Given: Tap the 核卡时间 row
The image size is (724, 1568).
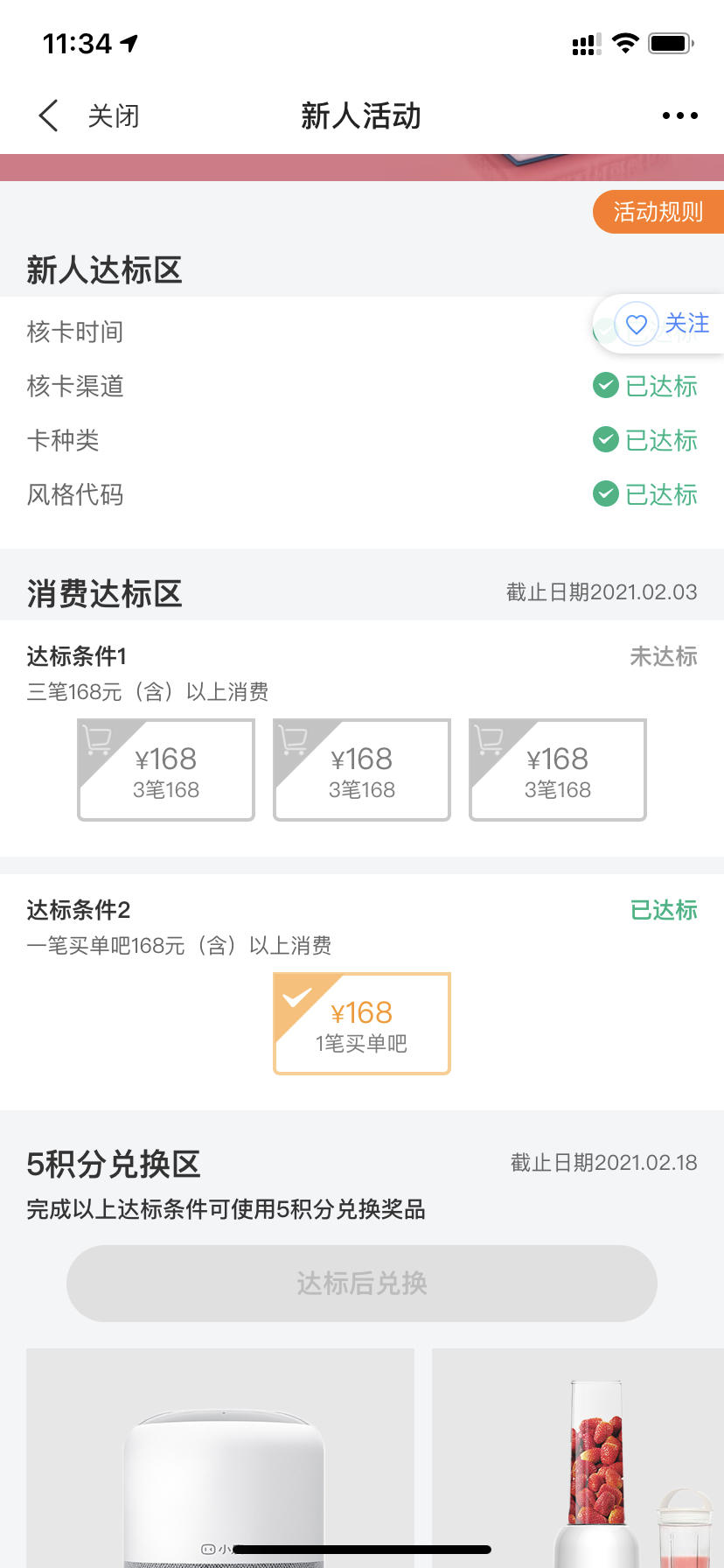Looking at the screenshot, I should [362, 332].
